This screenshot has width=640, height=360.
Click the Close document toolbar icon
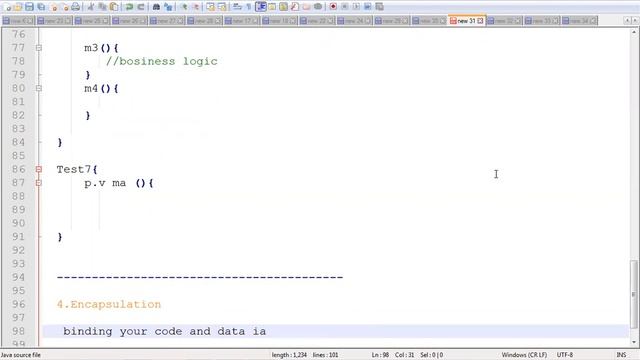click(x=54, y=7)
